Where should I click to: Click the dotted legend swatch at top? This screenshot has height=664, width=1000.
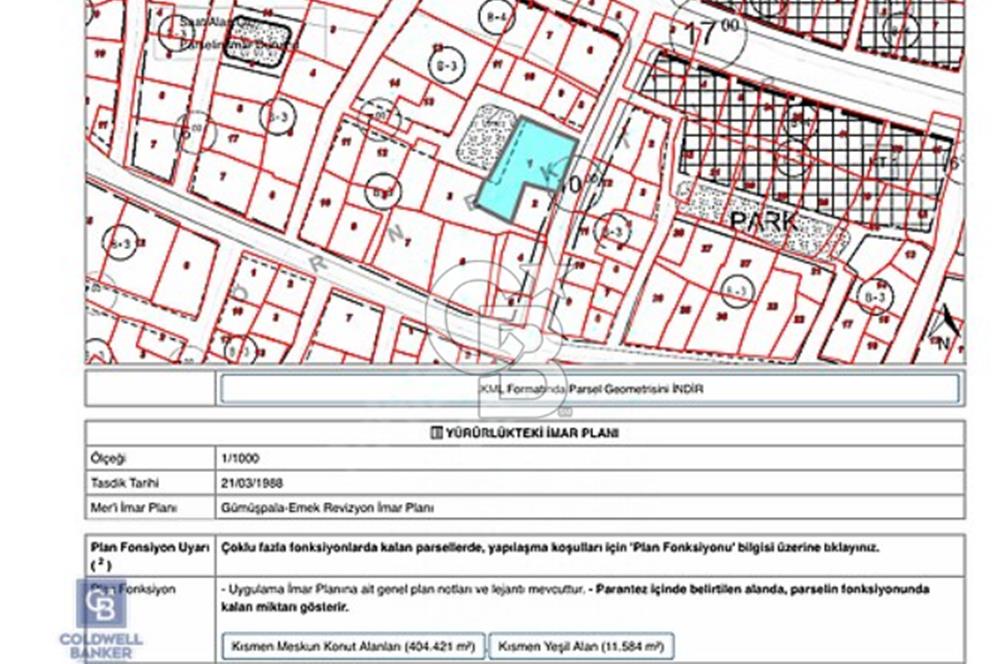[x=250, y=52]
